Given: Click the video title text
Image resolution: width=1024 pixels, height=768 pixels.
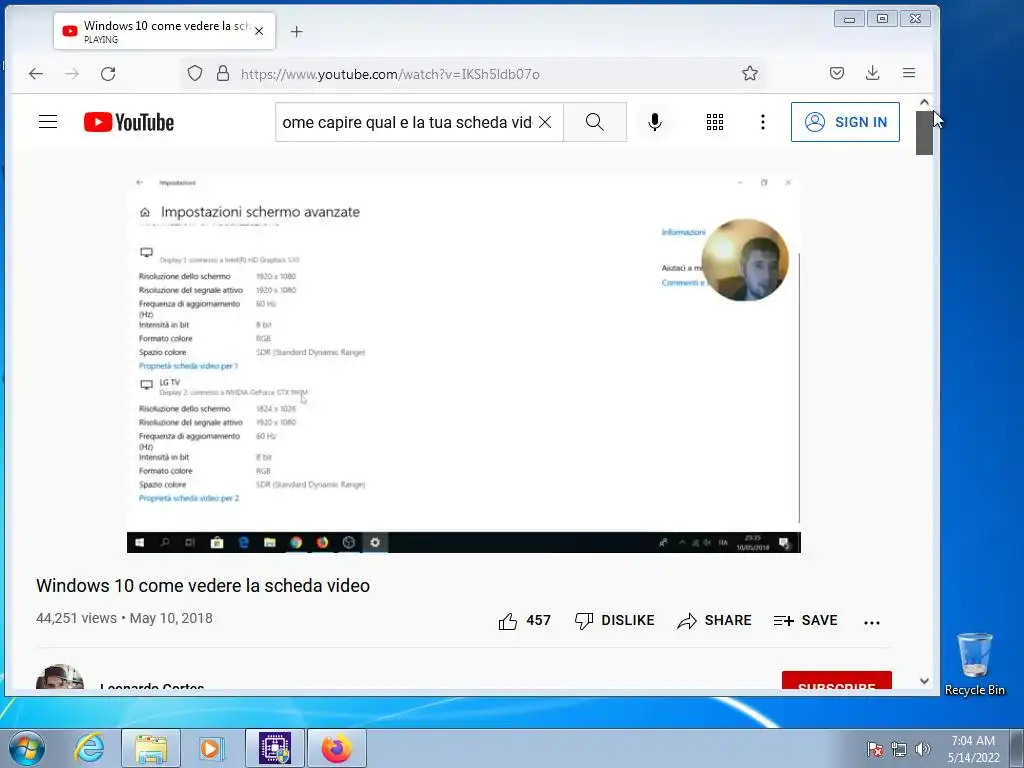Looking at the screenshot, I should coord(203,586).
